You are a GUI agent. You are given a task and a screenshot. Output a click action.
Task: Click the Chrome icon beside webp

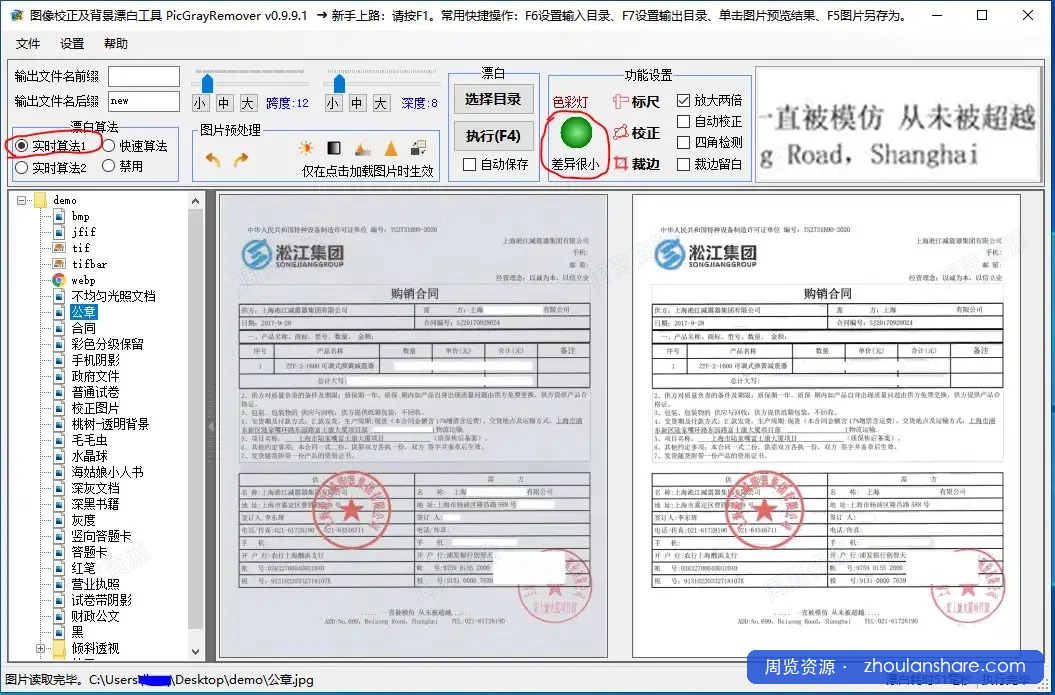coord(60,280)
